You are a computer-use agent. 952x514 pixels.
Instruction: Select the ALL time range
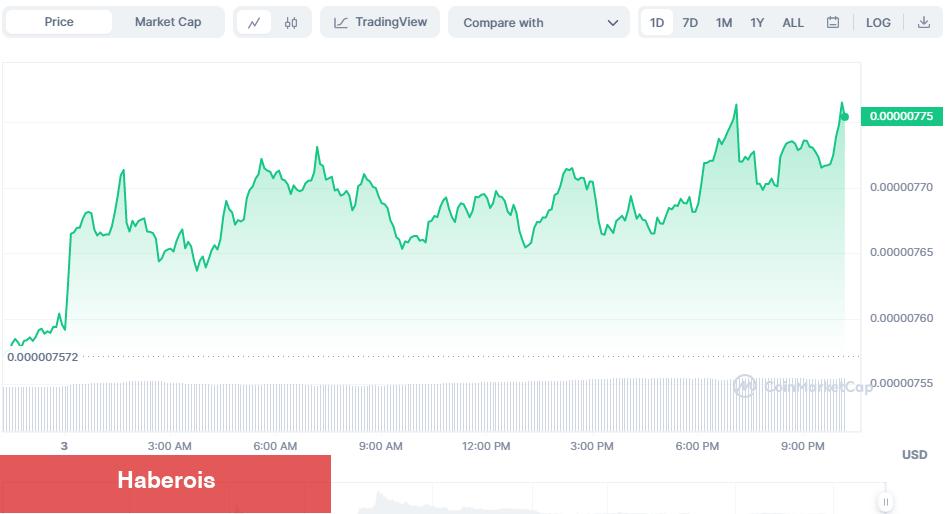click(x=793, y=22)
